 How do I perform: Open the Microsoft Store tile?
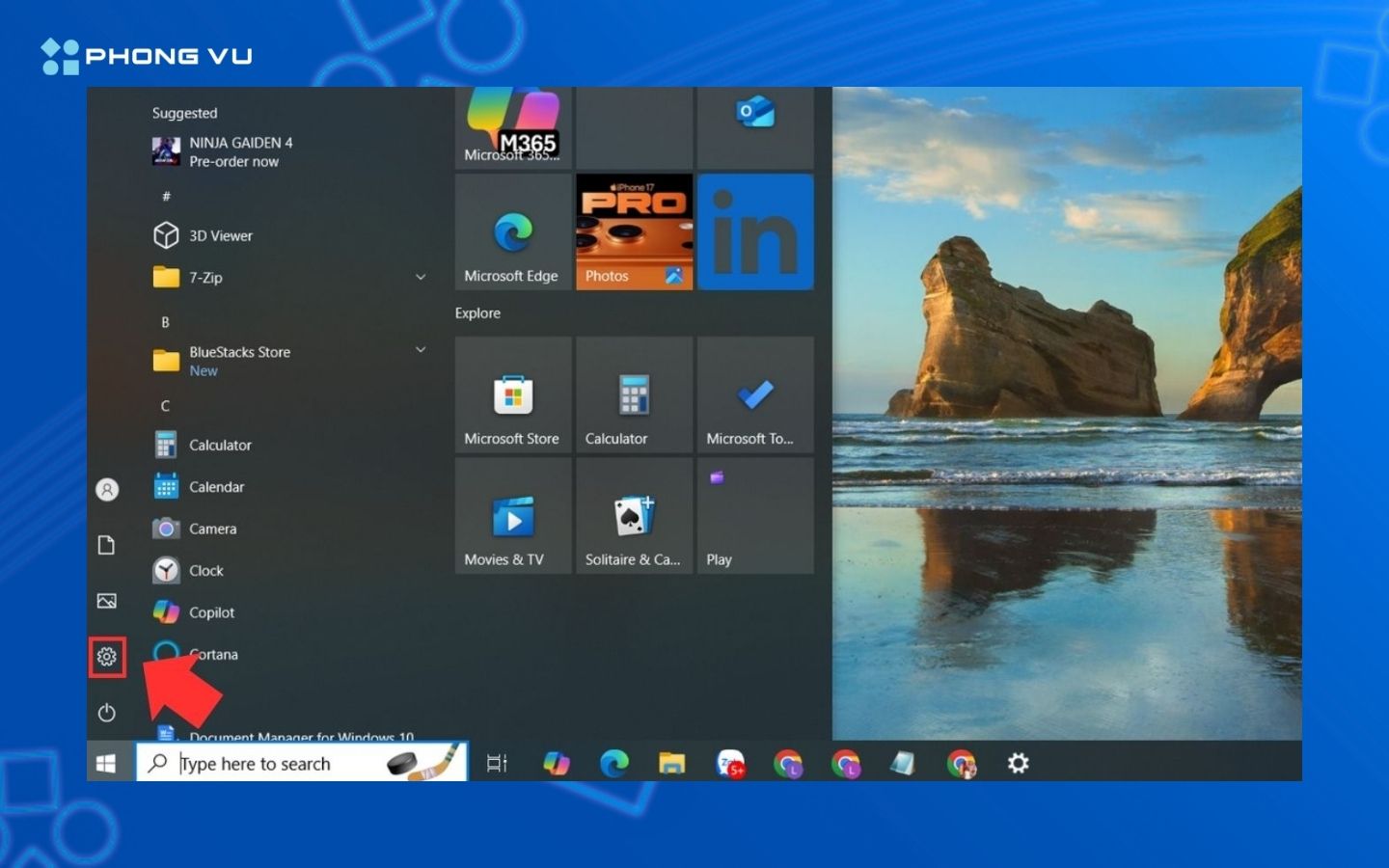click(x=512, y=395)
